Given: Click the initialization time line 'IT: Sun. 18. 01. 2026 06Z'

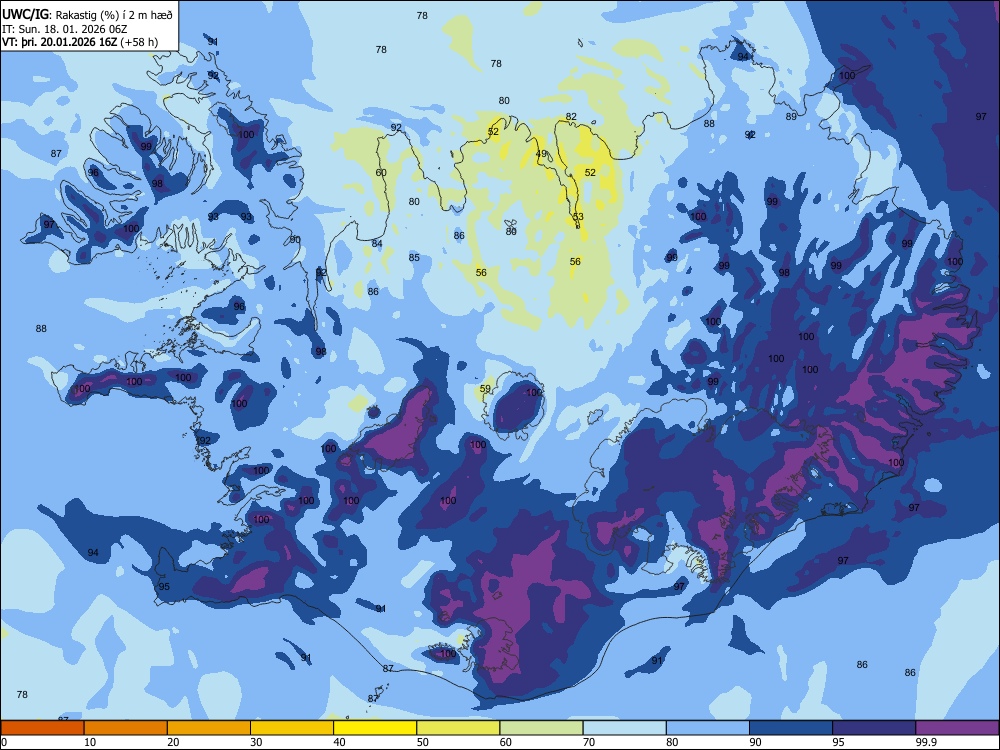Looking at the screenshot, I should [64, 29].
